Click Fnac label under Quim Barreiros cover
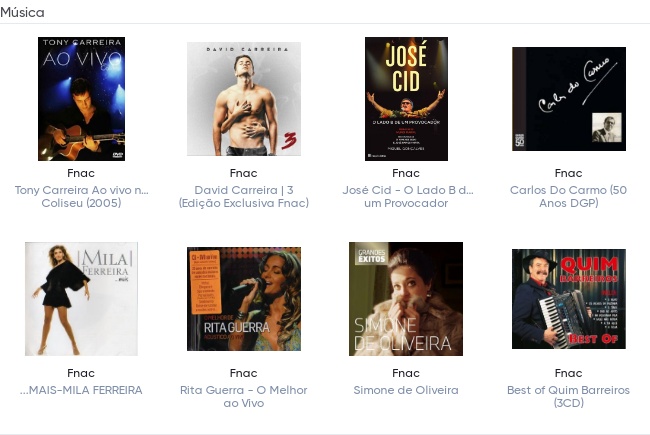 click(x=569, y=373)
